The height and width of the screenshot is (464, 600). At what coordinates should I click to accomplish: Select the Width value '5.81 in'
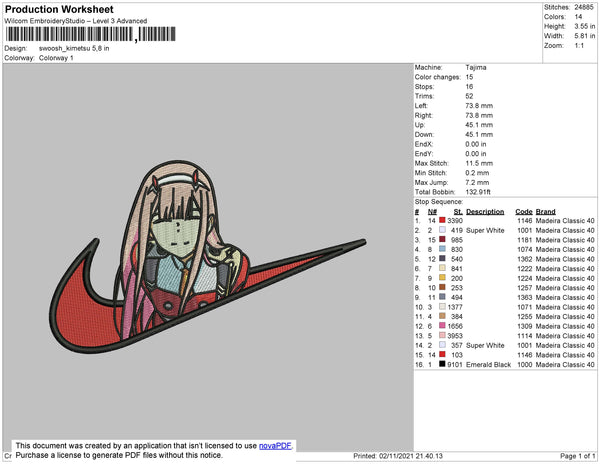[x=584, y=36]
